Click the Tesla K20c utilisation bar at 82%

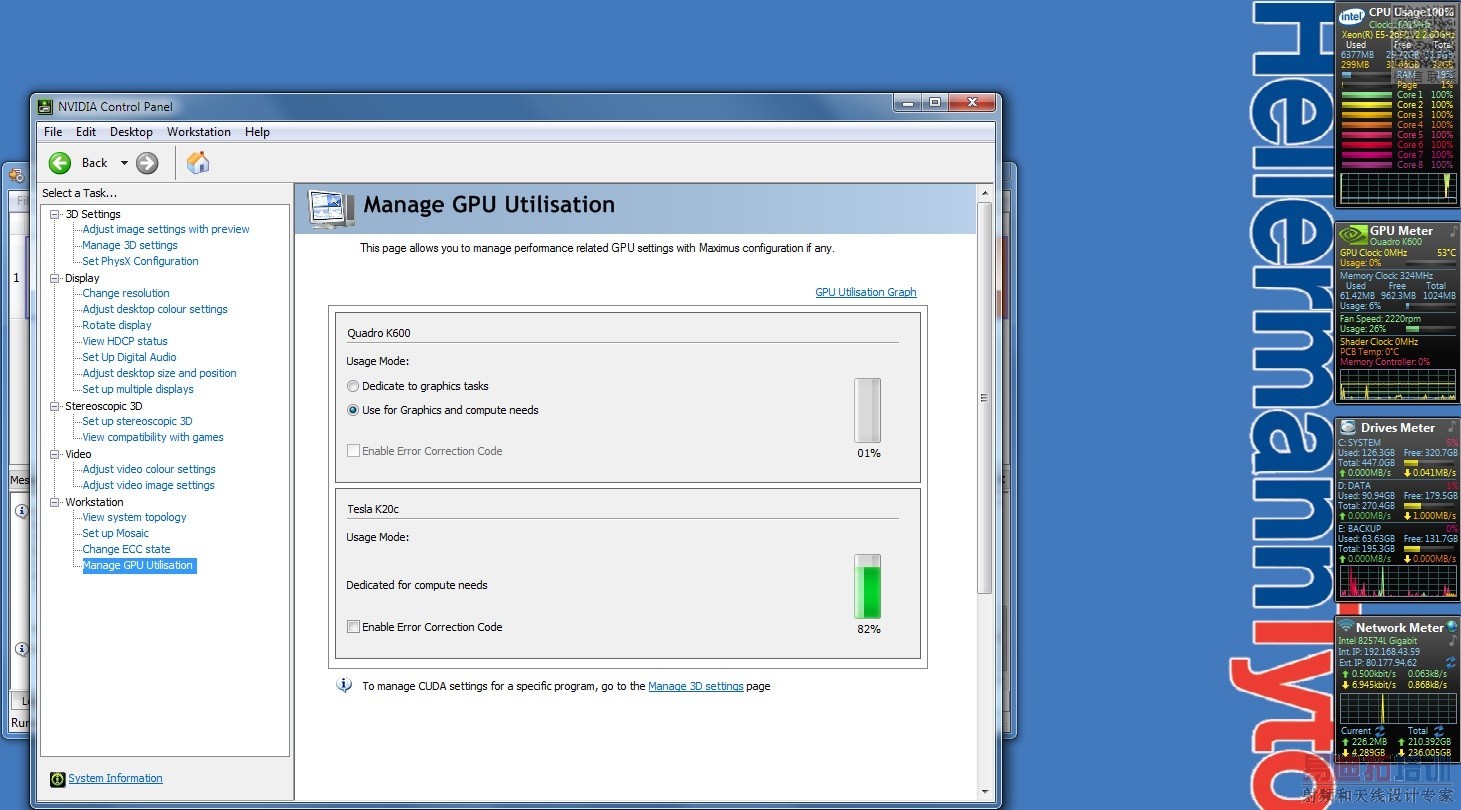pyautogui.click(x=867, y=586)
